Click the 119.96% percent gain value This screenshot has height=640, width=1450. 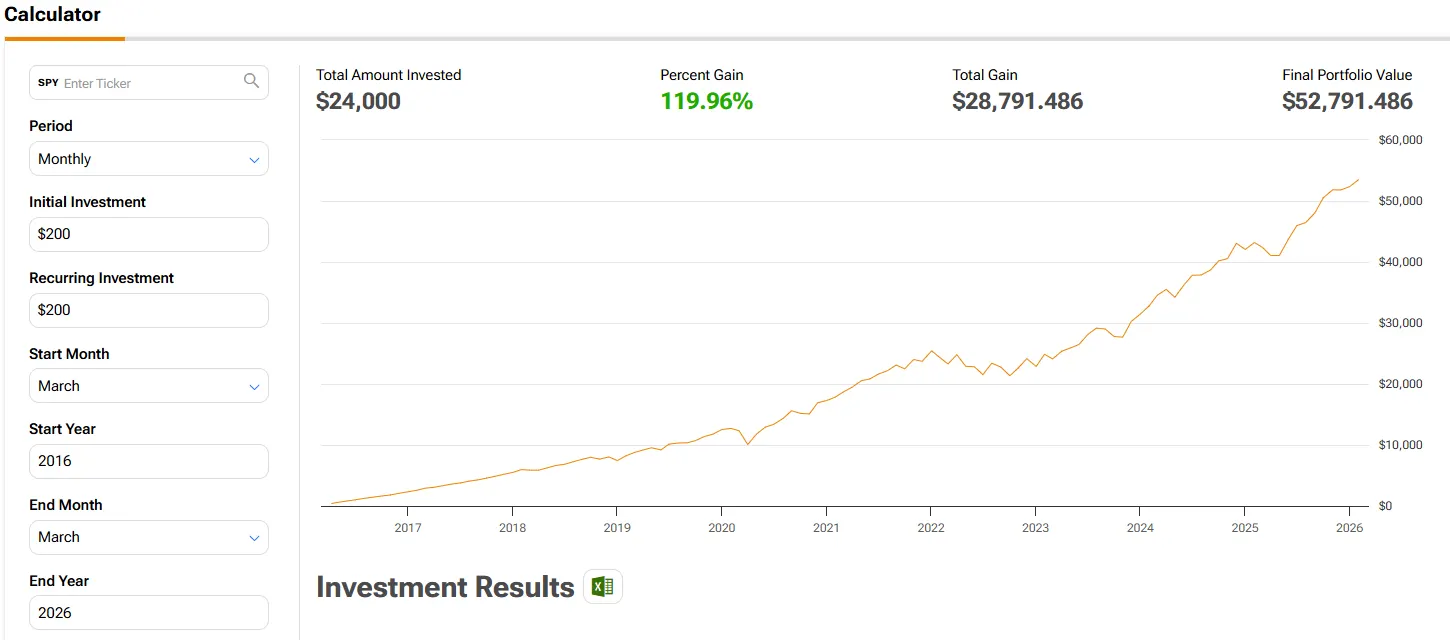pos(706,101)
